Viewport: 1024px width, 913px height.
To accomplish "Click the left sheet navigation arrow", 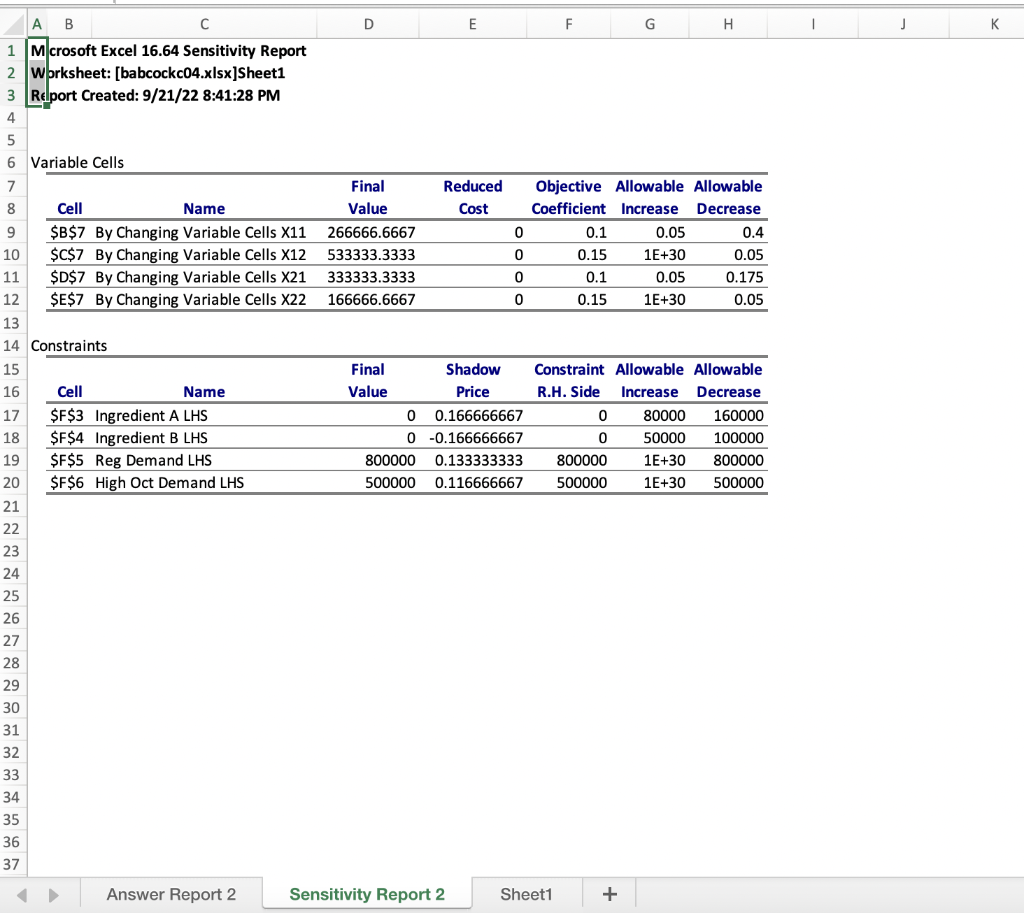I will [20, 893].
